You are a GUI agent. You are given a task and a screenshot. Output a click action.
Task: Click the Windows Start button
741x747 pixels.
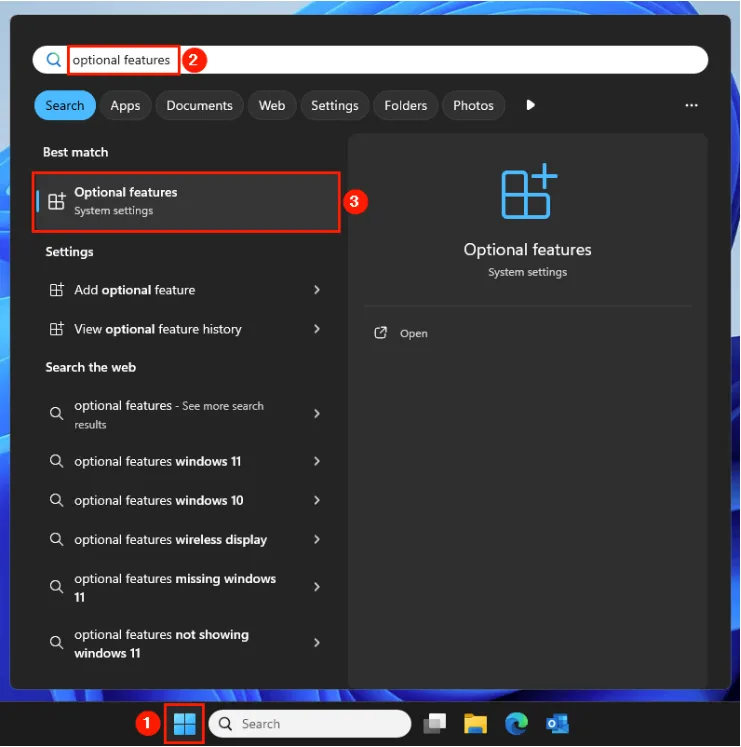point(185,724)
